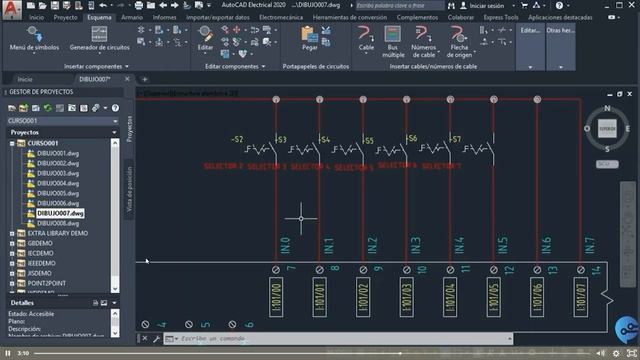Expand the JISDEMO project node

12,273
